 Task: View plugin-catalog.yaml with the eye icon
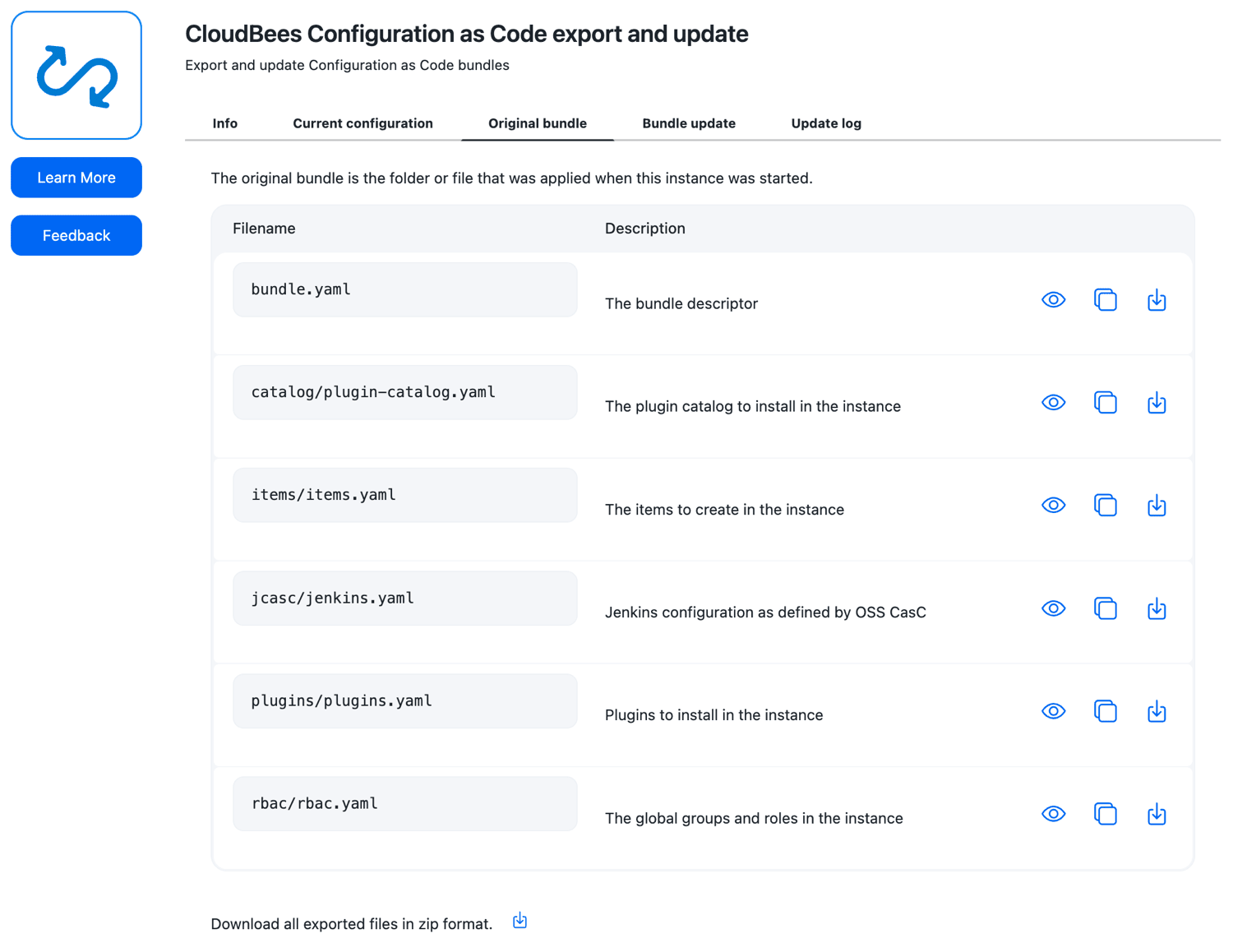click(x=1053, y=403)
